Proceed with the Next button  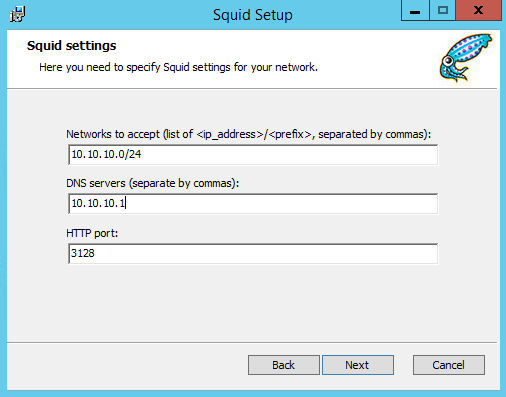coord(358,365)
